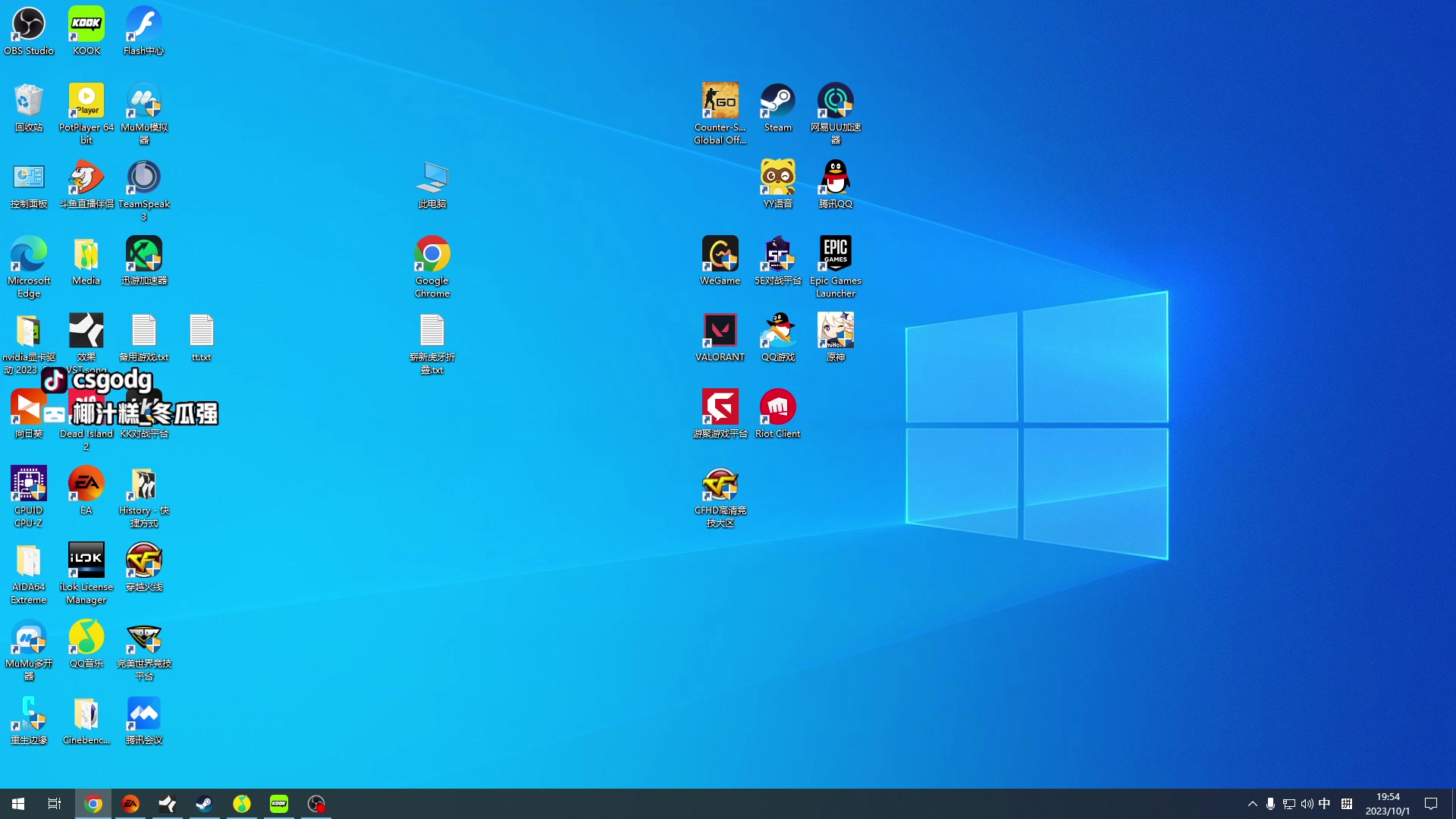Select the AIDA64 Extreme folder icon
Viewport: 1456px width, 819px height.
click(x=29, y=573)
